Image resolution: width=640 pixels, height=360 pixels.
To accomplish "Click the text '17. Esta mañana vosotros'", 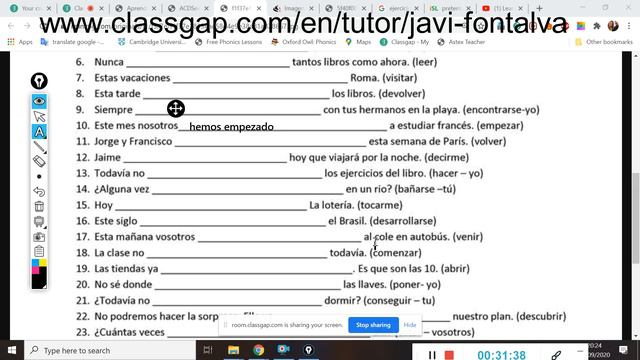I will (136, 237).
